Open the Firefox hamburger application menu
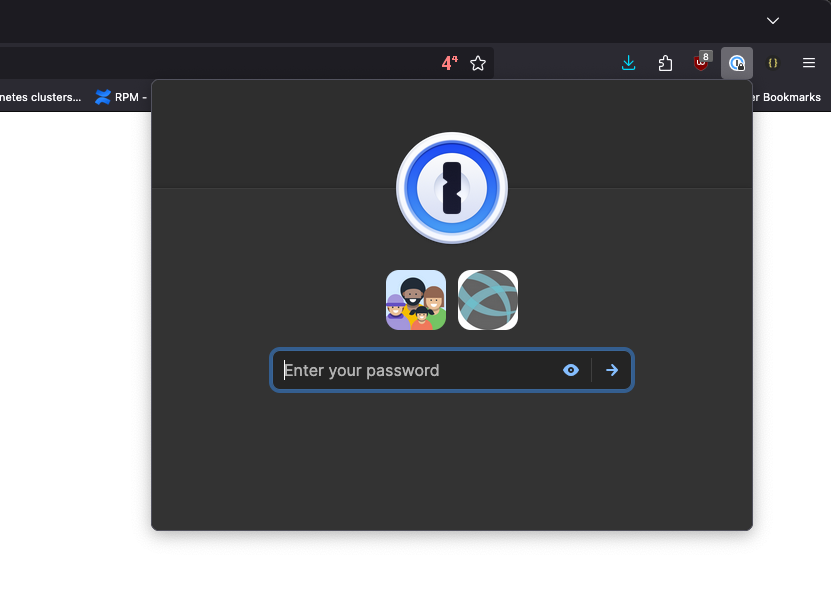The image size is (831, 590). coord(809,63)
